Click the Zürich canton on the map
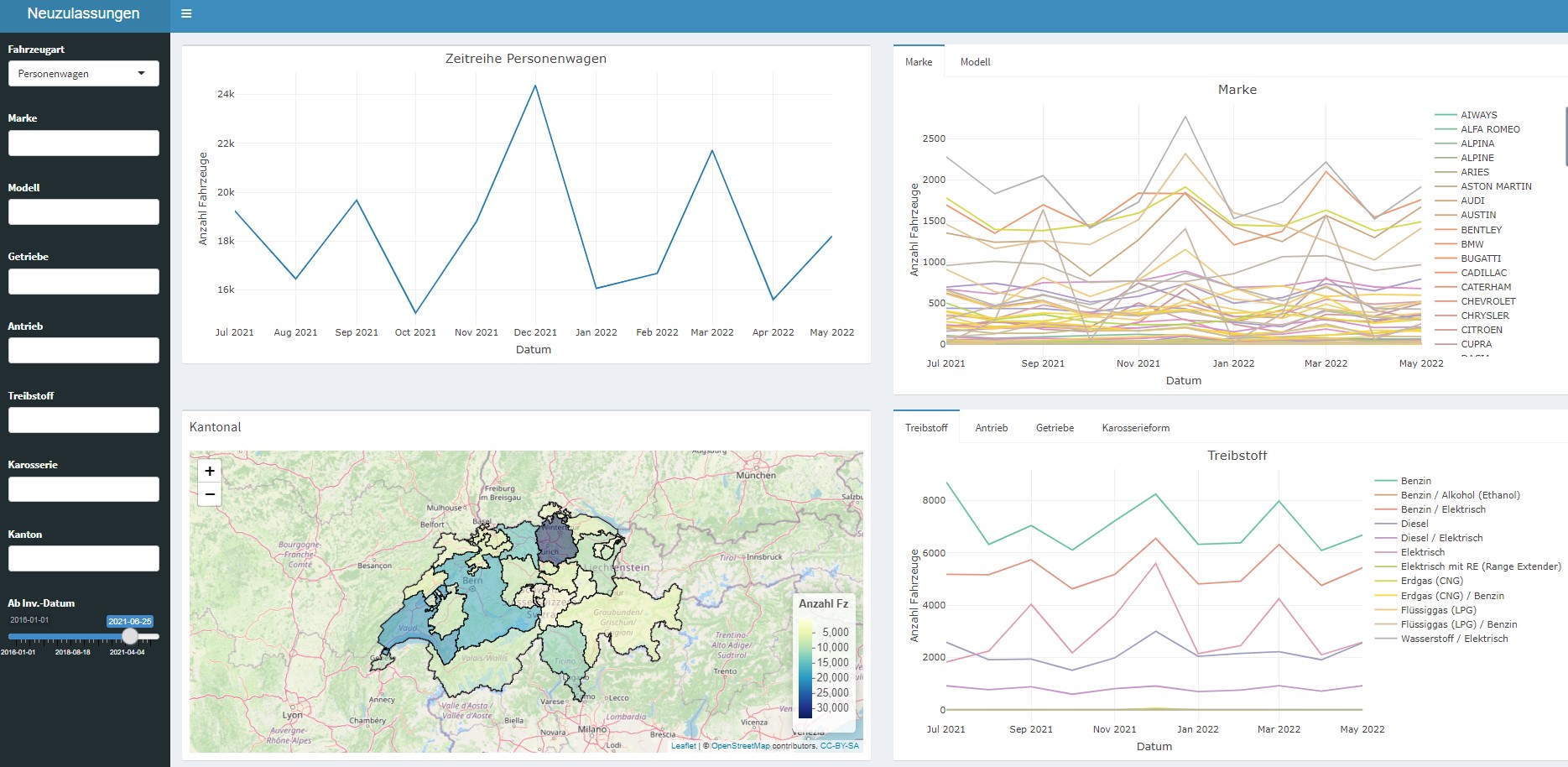Screen dimensions: 1568x767 click(556, 541)
